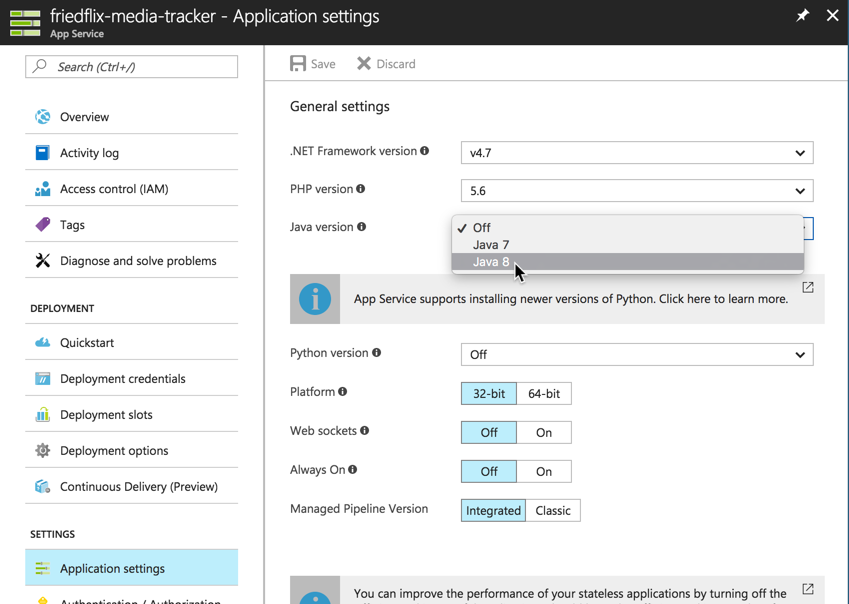The image size is (849, 604).
Task: Switch Managed Pipeline Version to Classic
Action: click(553, 511)
